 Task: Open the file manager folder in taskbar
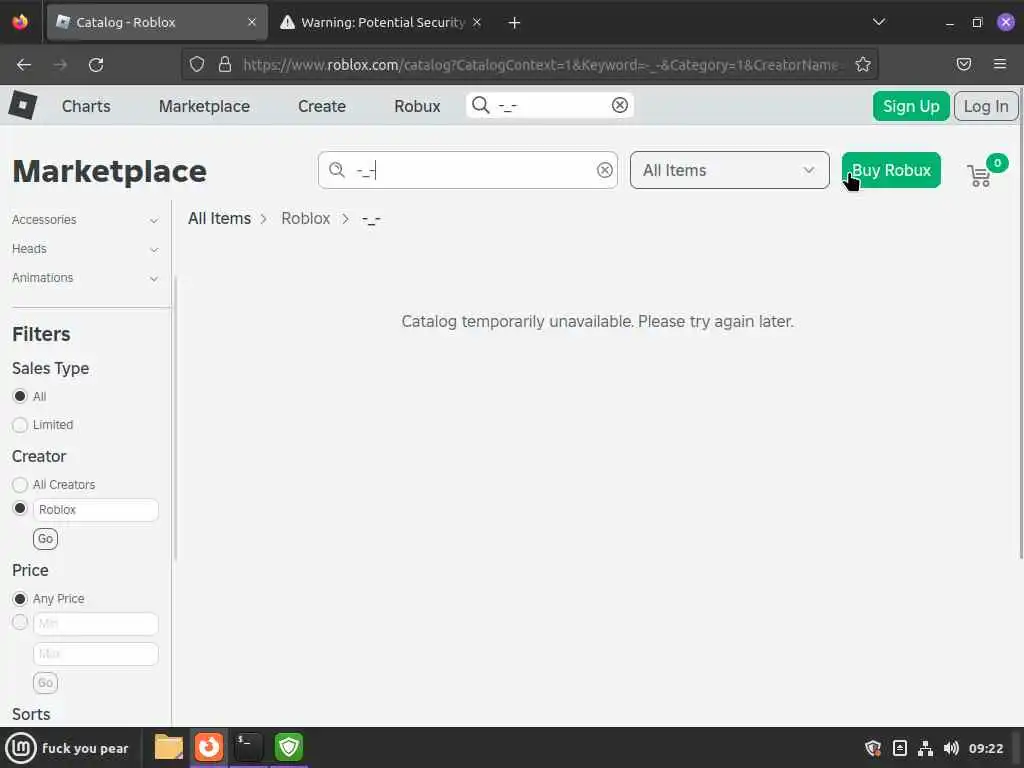click(x=168, y=747)
